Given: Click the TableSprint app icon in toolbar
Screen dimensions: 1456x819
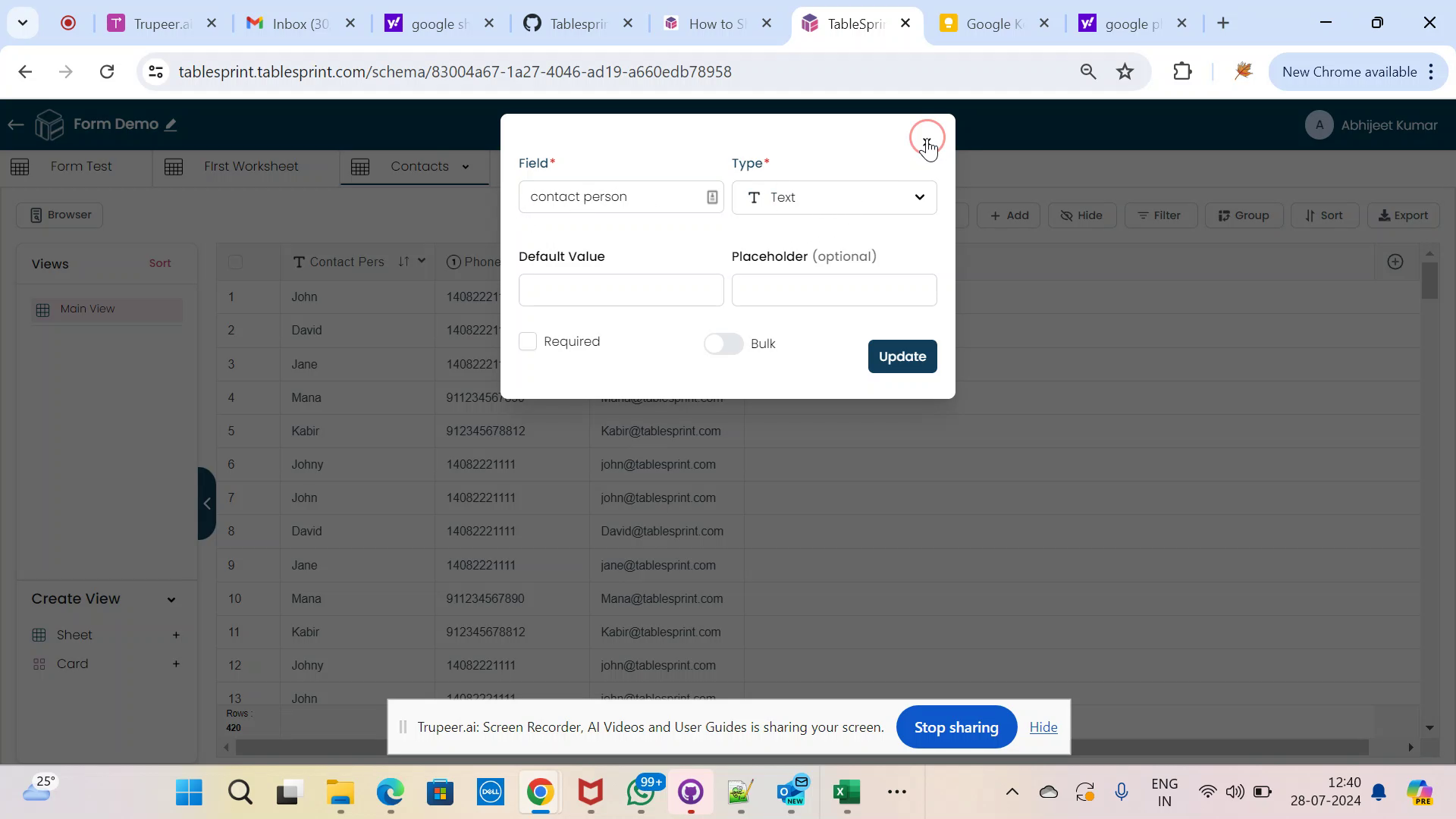Looking at the screenshot, I should pyautogui.click(x=50, y=124).
